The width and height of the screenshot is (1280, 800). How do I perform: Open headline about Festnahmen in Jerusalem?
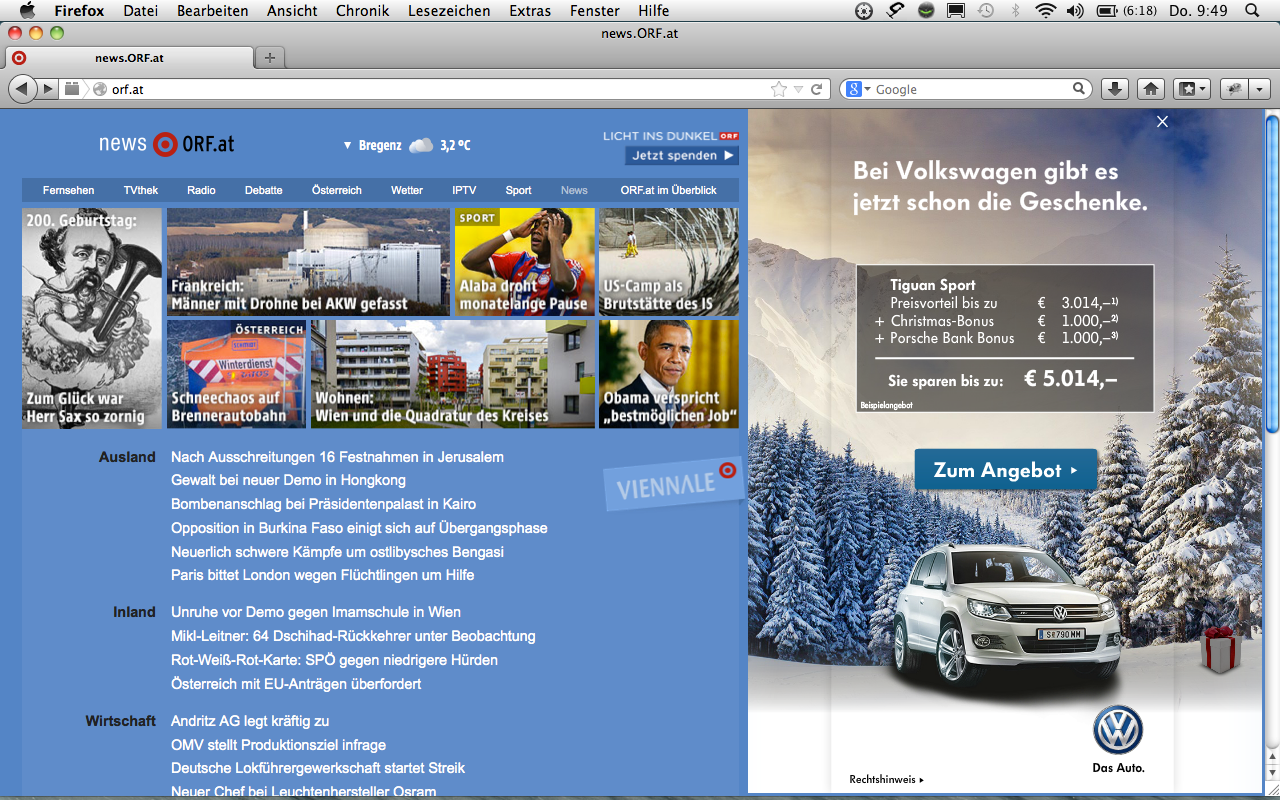337,457
